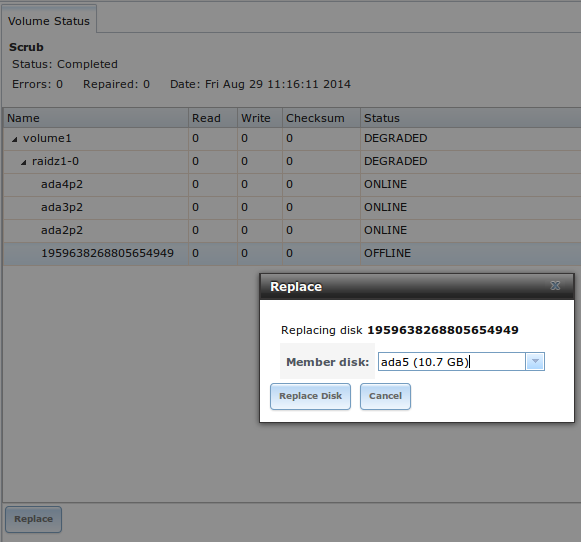
Task: Click the bottom Replace button
Action: coord(33,519)
